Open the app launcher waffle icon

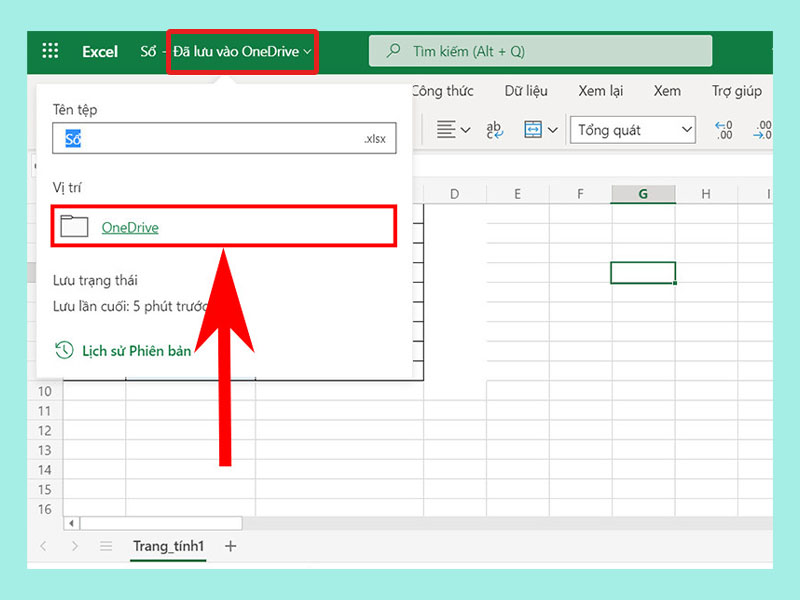click(50, 51)
